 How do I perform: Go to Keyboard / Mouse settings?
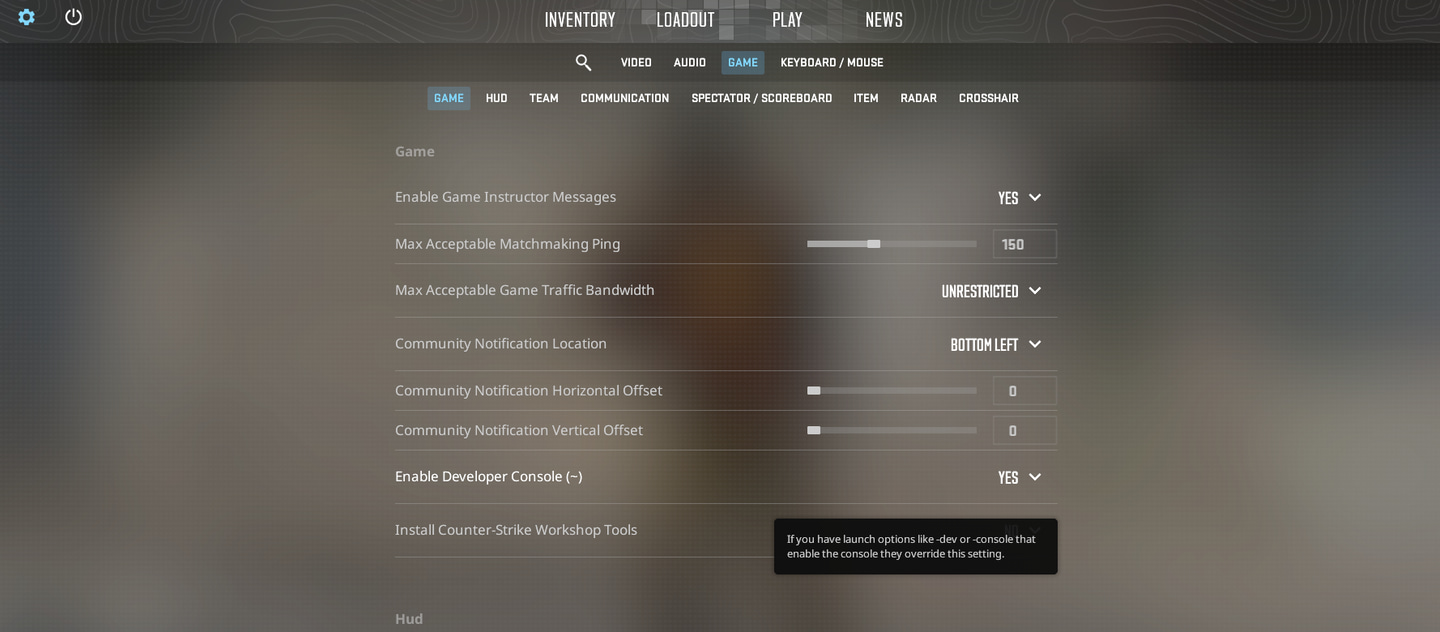(x=831, y=63)
